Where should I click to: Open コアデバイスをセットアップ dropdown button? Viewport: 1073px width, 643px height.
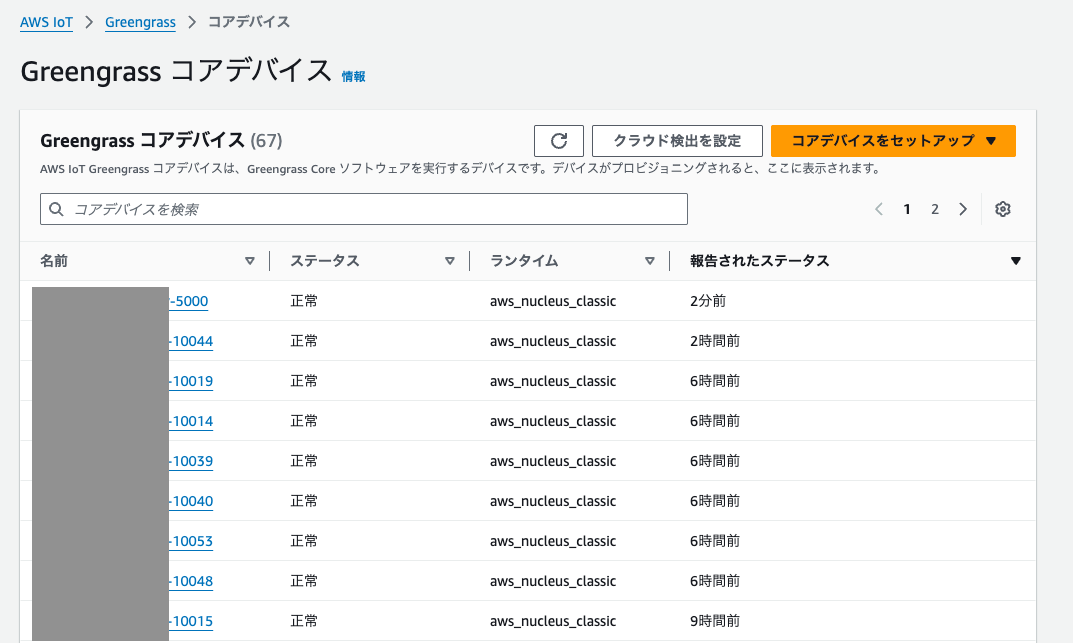pos(893,141)
